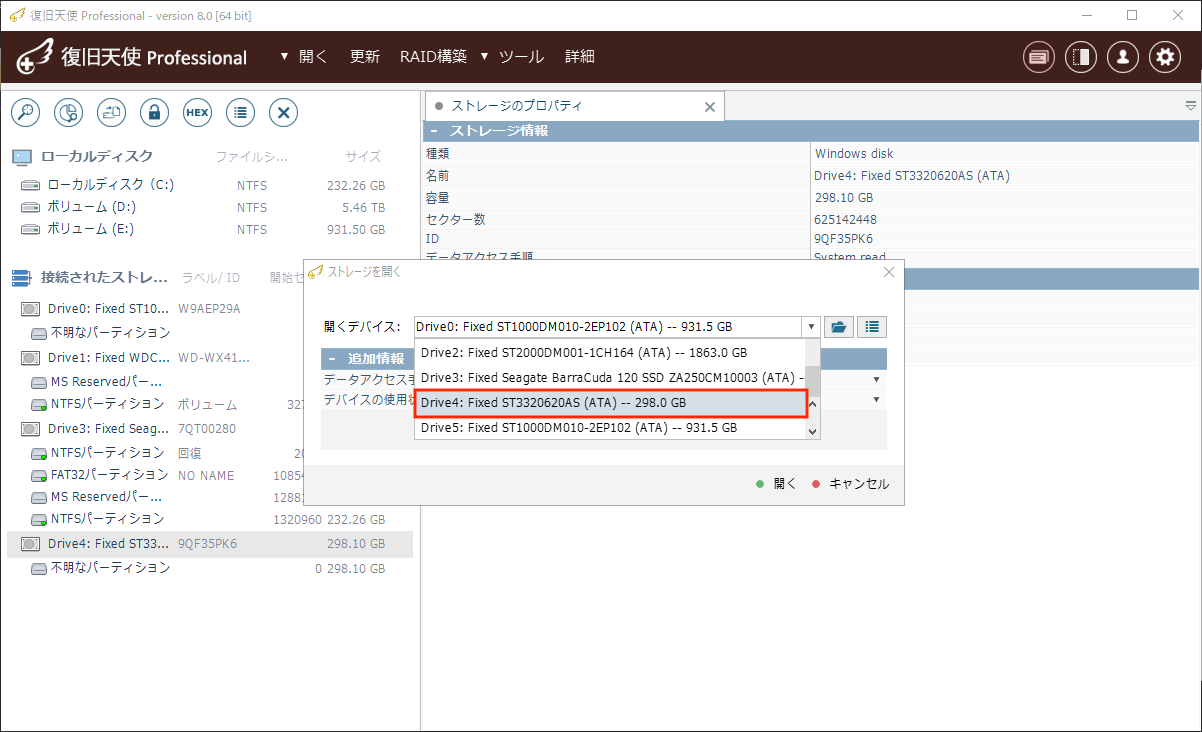Viewport: 1202px width, 732px height.
Task: Open the 開くデバイス combo box arrow
Action: pyautogui.click(x=809, y=327)
